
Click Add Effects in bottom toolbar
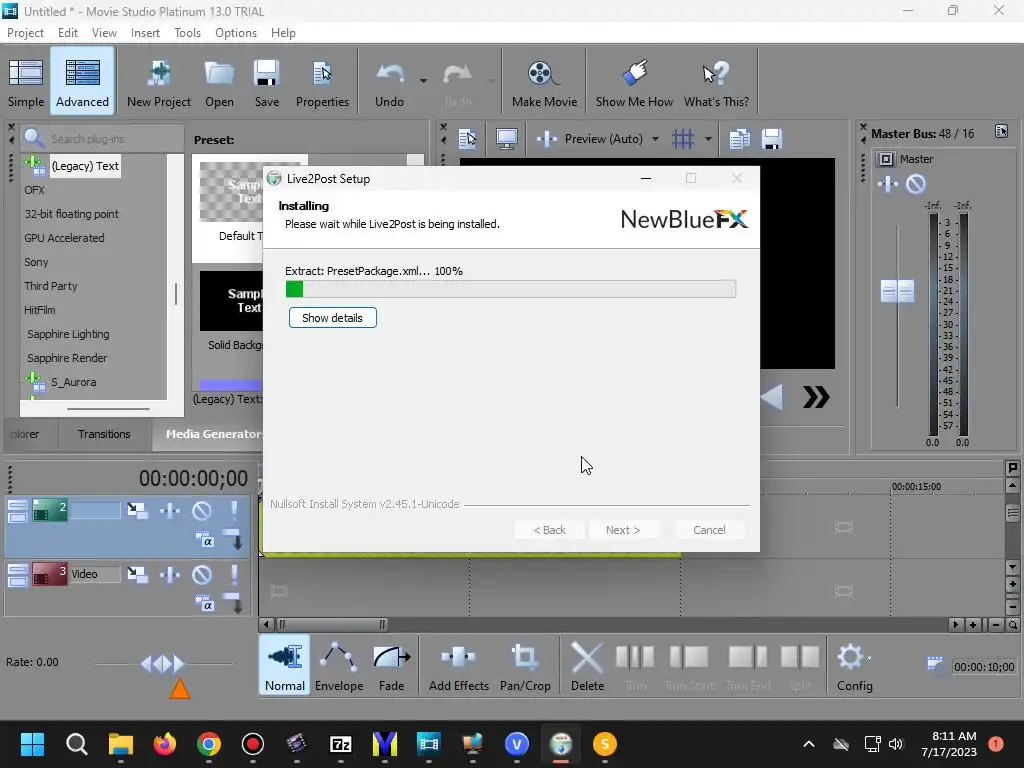458,666
